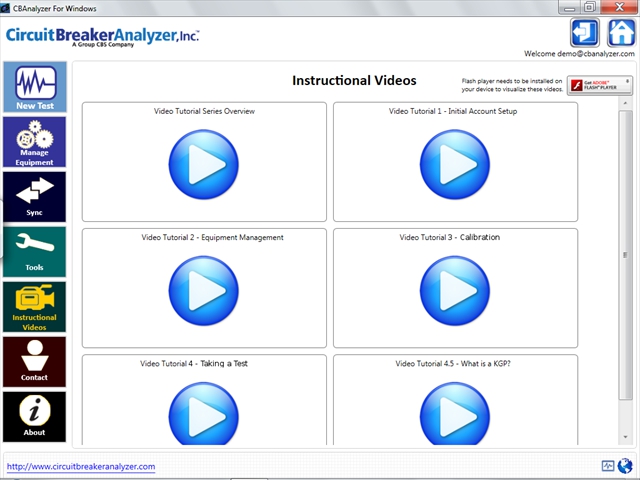Viewport: 640px width, 480px height.
Task: Click the logout door-arrow icon
Action: (x=584, y=33)
